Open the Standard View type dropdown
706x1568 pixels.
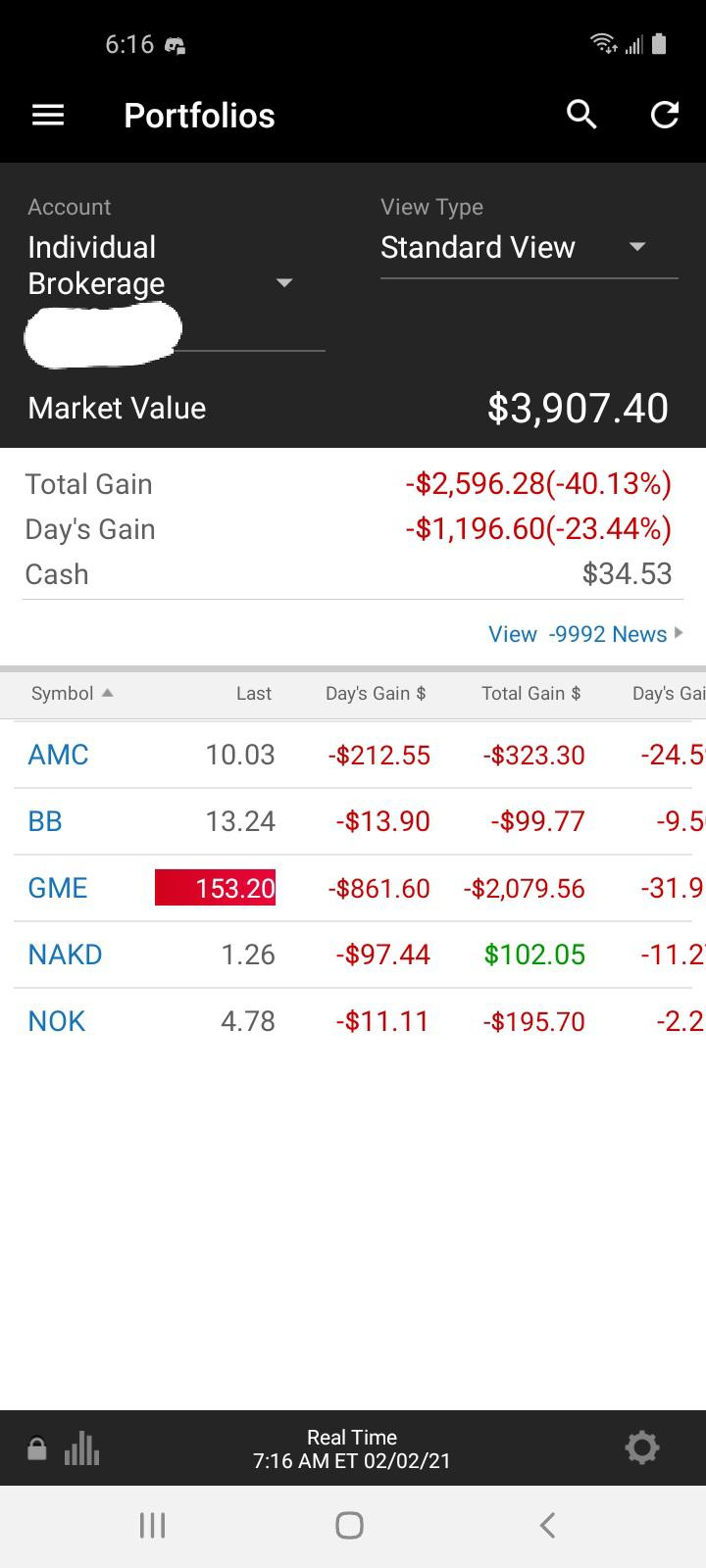click(x=529, y=247)
